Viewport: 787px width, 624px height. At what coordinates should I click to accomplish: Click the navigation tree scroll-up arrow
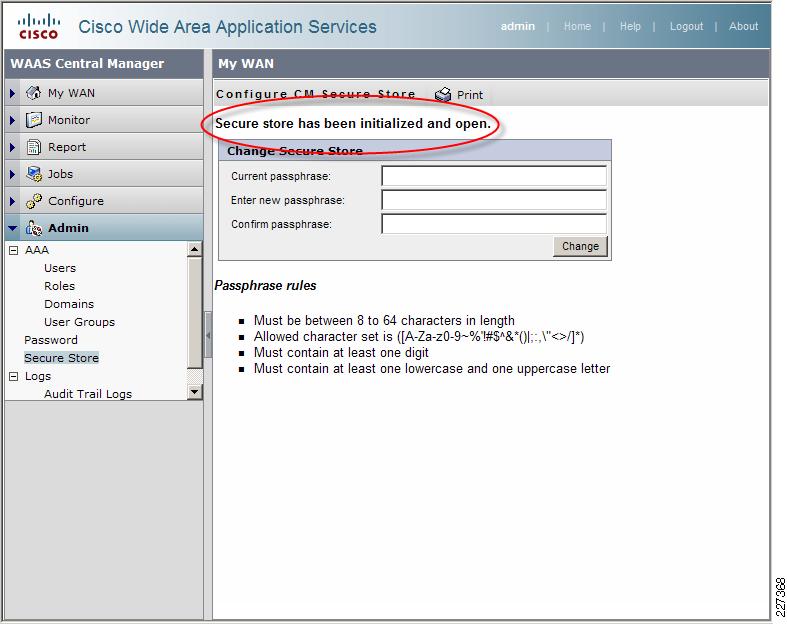[x=194, y=249]
